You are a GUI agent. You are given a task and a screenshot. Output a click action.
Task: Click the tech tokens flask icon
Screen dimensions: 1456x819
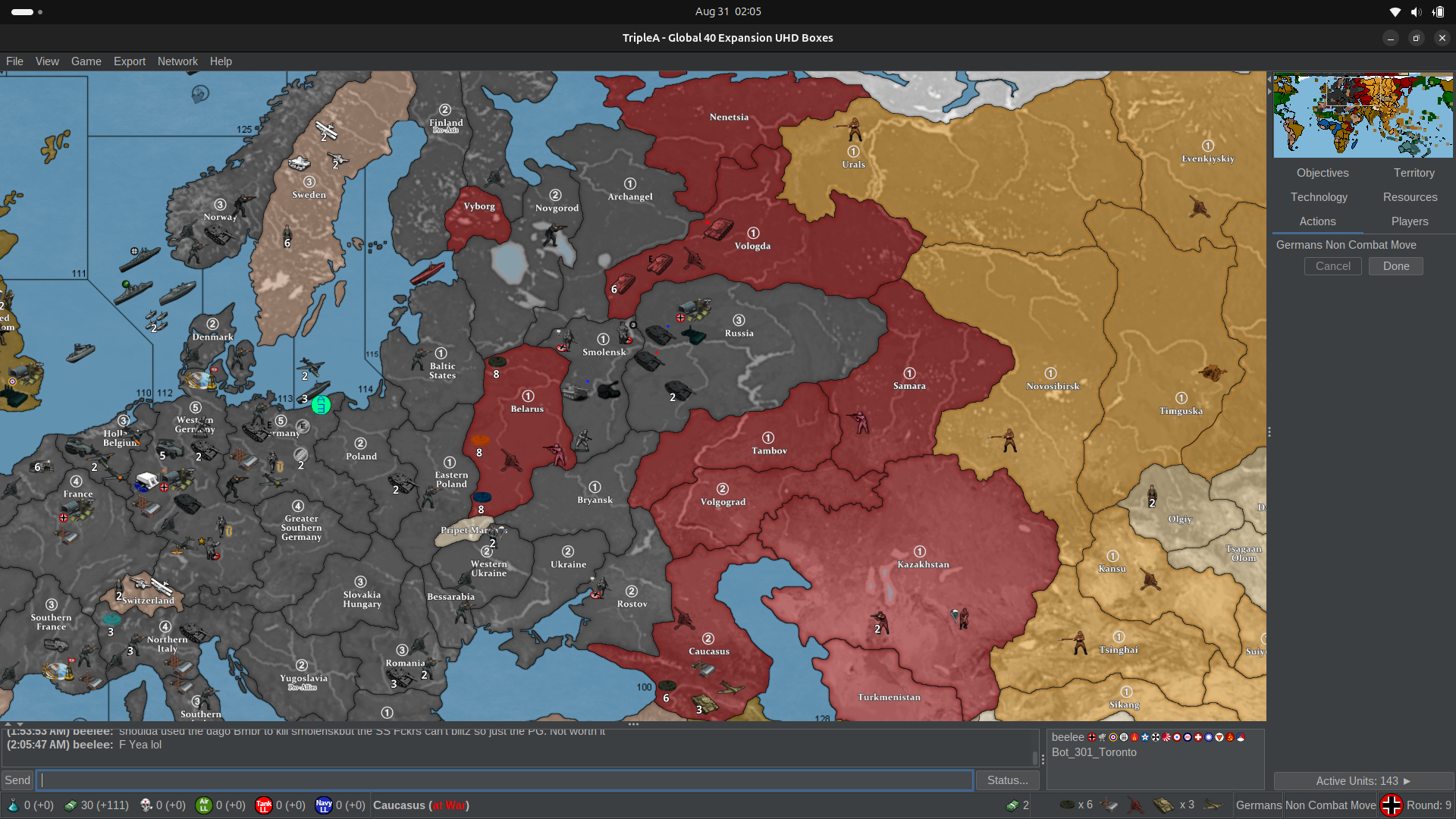(x=13, y=805)
